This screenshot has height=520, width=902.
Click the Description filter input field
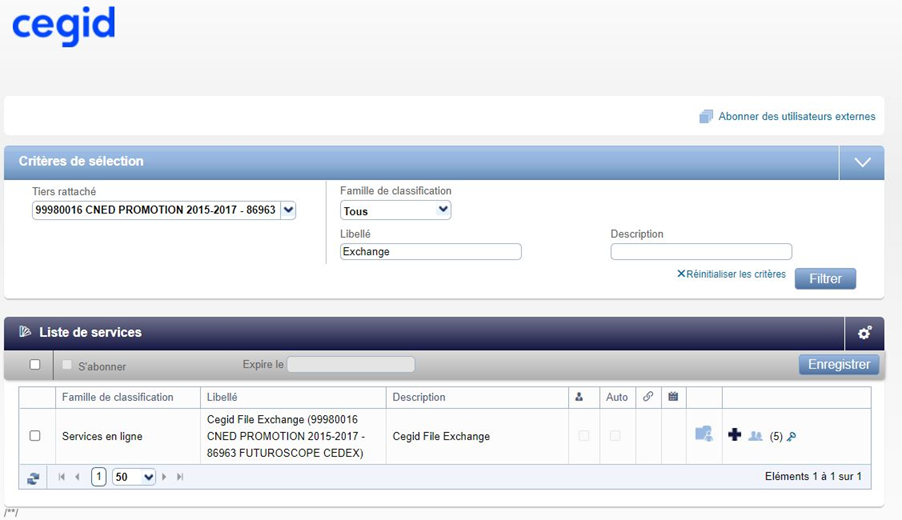pyautogui.click(x=700, y=252)
